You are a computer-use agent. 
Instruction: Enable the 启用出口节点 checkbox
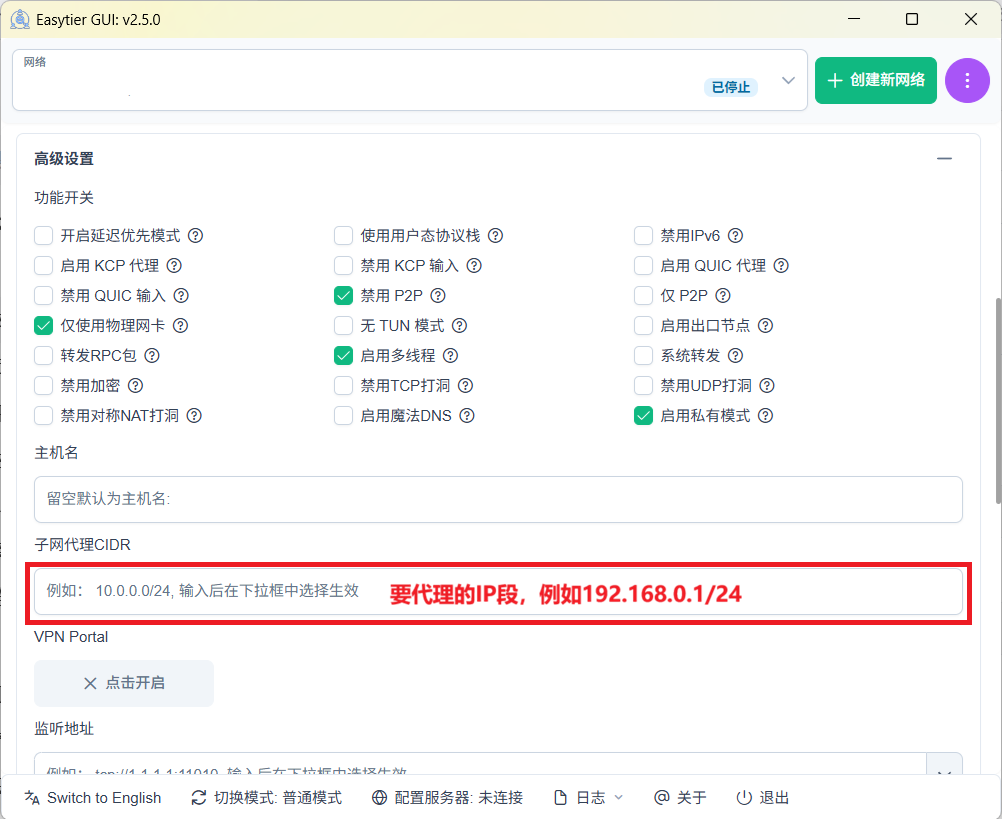coord(643,326)
